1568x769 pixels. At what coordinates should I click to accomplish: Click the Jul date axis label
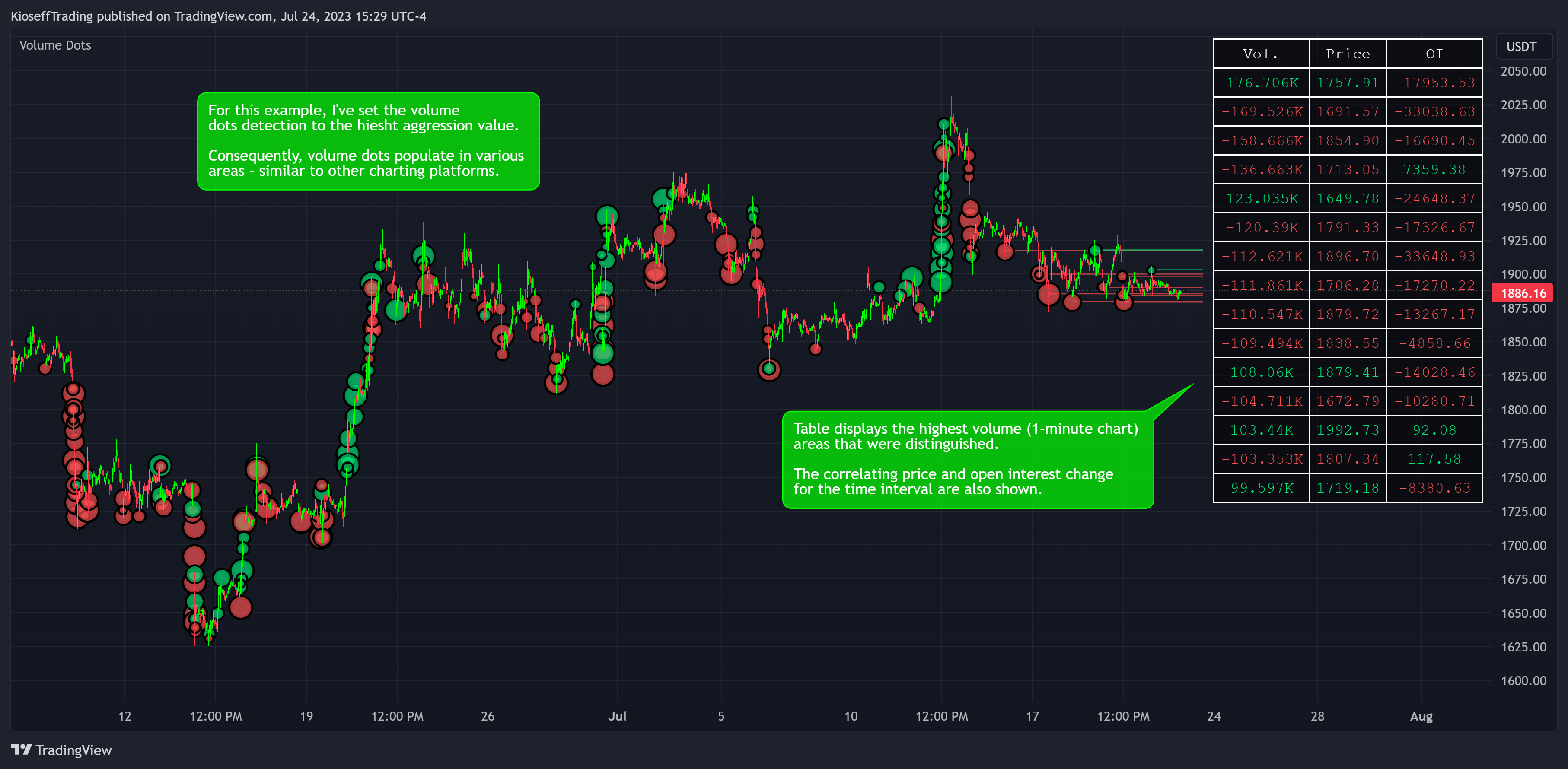pos(617,716)
